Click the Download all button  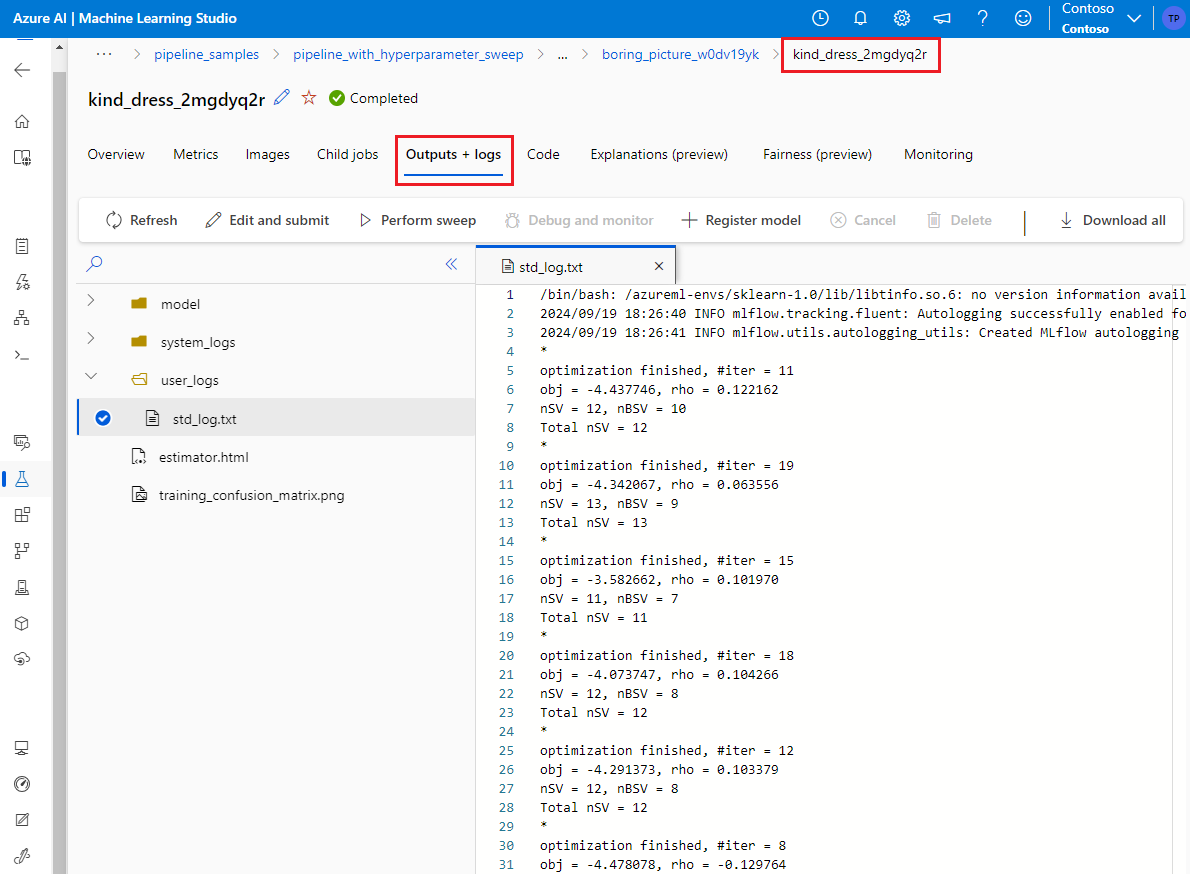point(1112,220)
